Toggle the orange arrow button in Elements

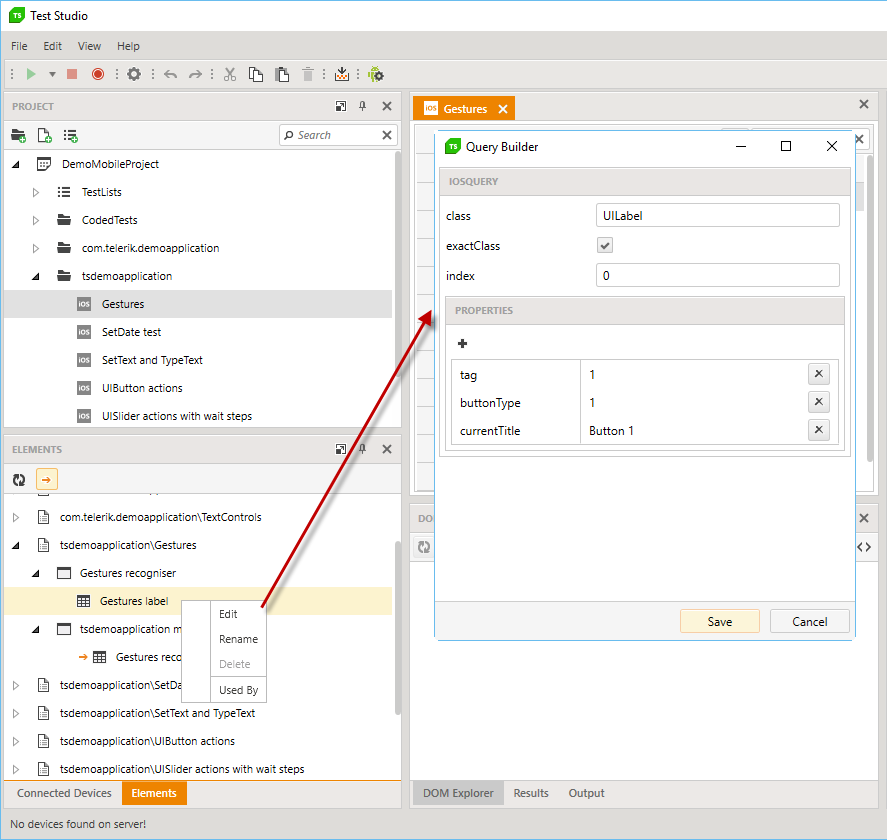coord(46,480)
